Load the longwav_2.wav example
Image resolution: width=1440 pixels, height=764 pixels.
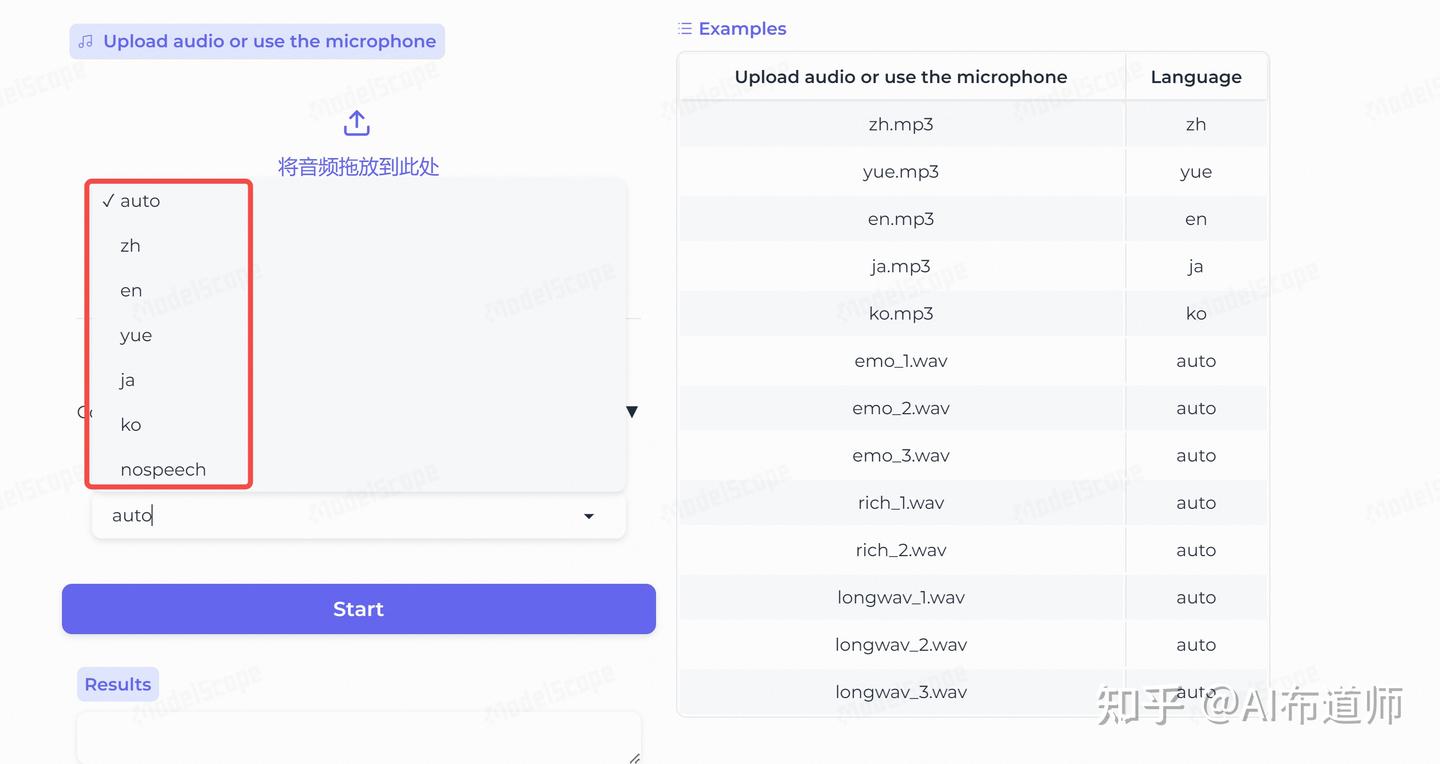coord(972,645)
